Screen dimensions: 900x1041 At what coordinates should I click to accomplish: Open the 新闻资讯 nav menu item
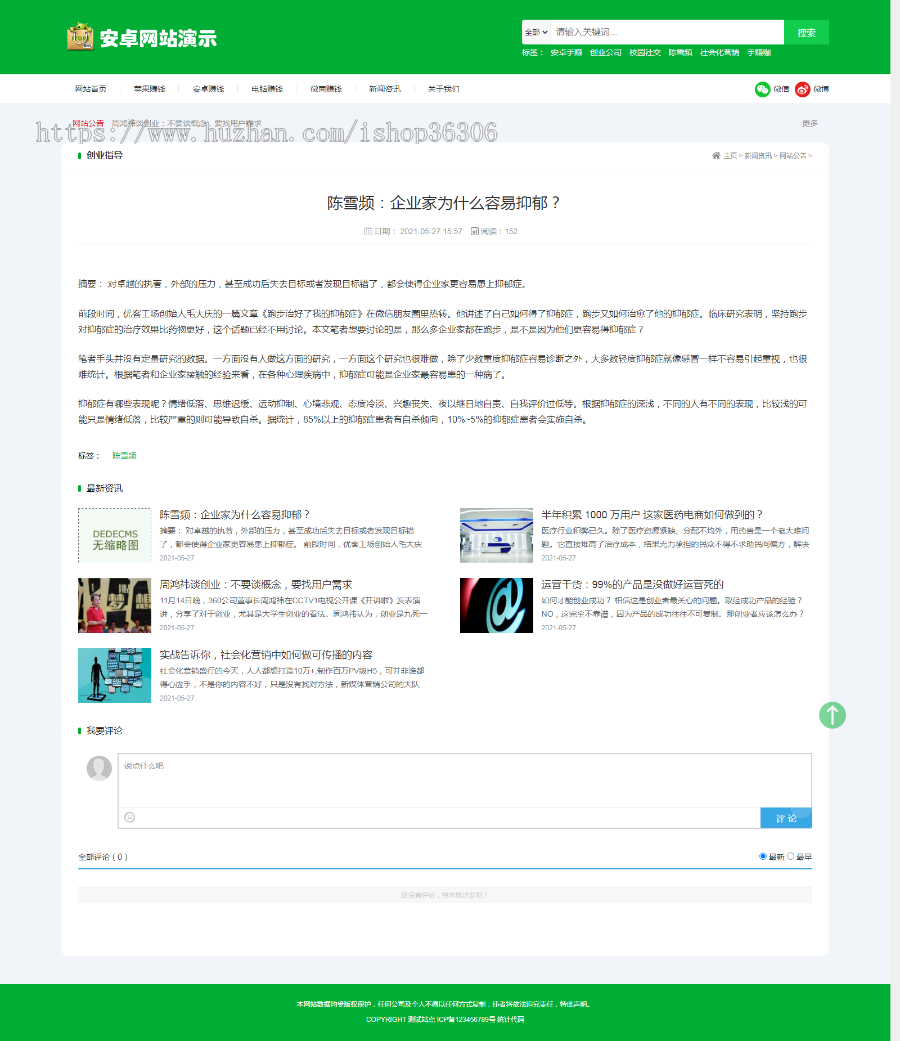(x=384, y=89)
